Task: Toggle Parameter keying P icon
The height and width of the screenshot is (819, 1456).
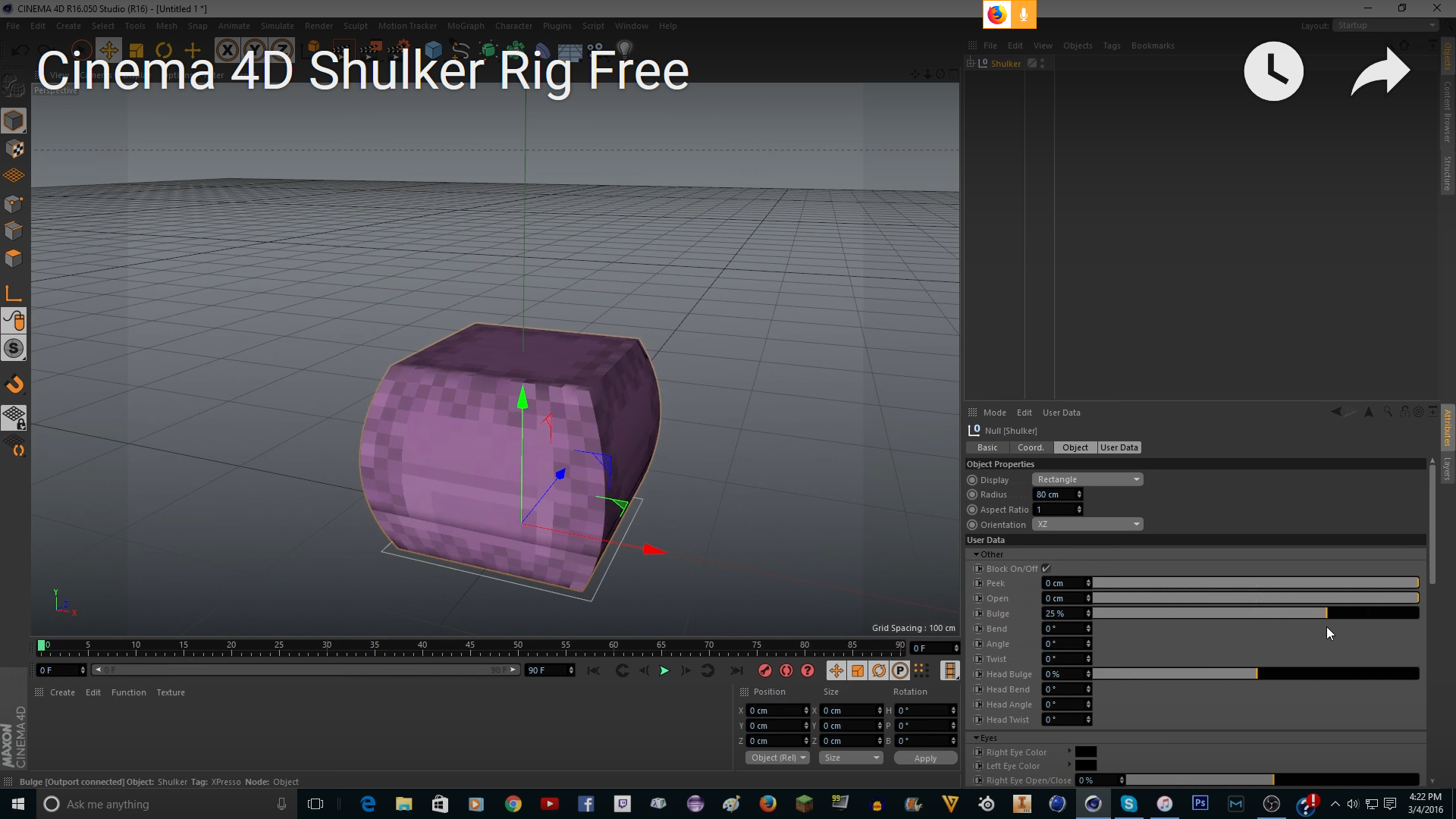Action: 899,670
